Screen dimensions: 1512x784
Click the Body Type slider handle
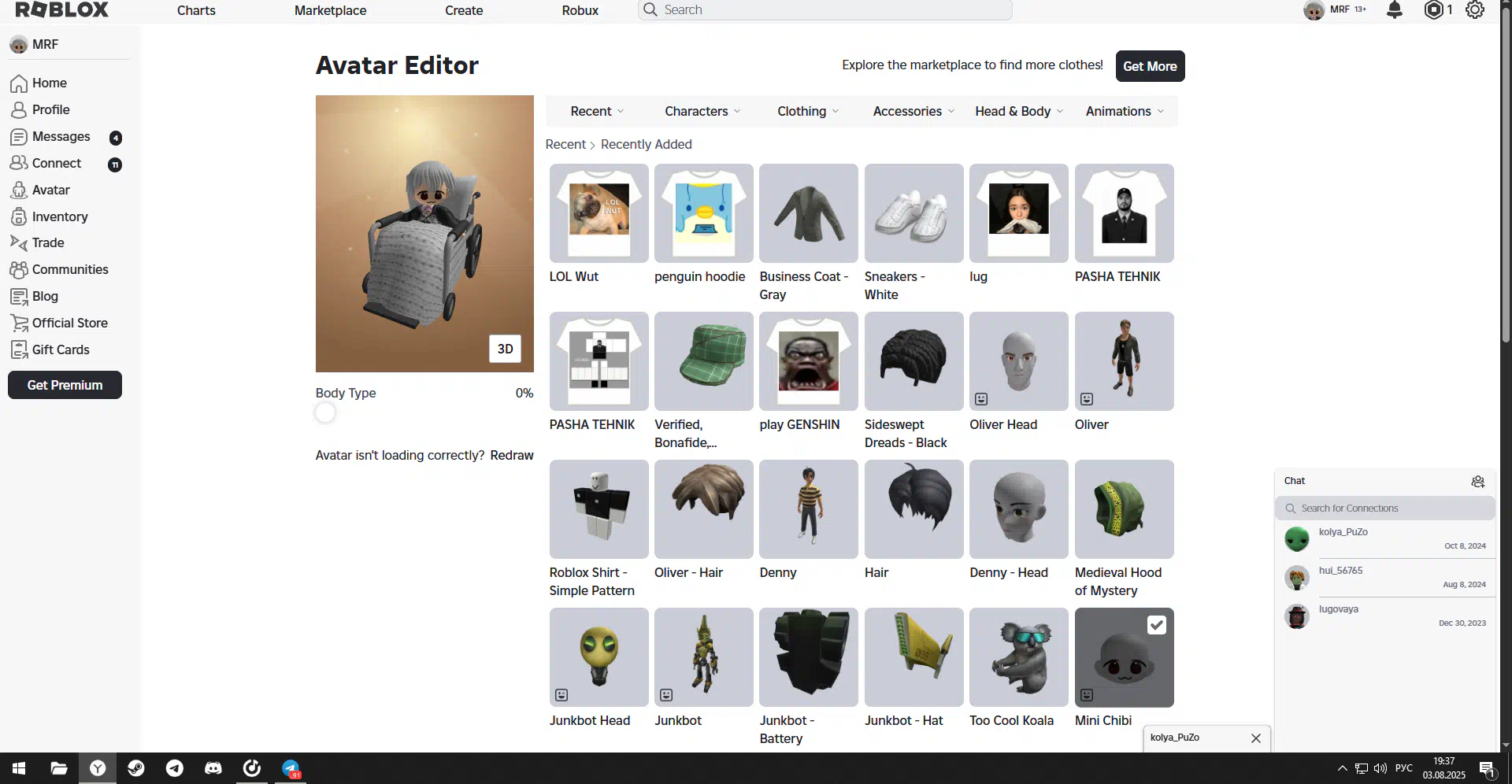coord(325,412)
